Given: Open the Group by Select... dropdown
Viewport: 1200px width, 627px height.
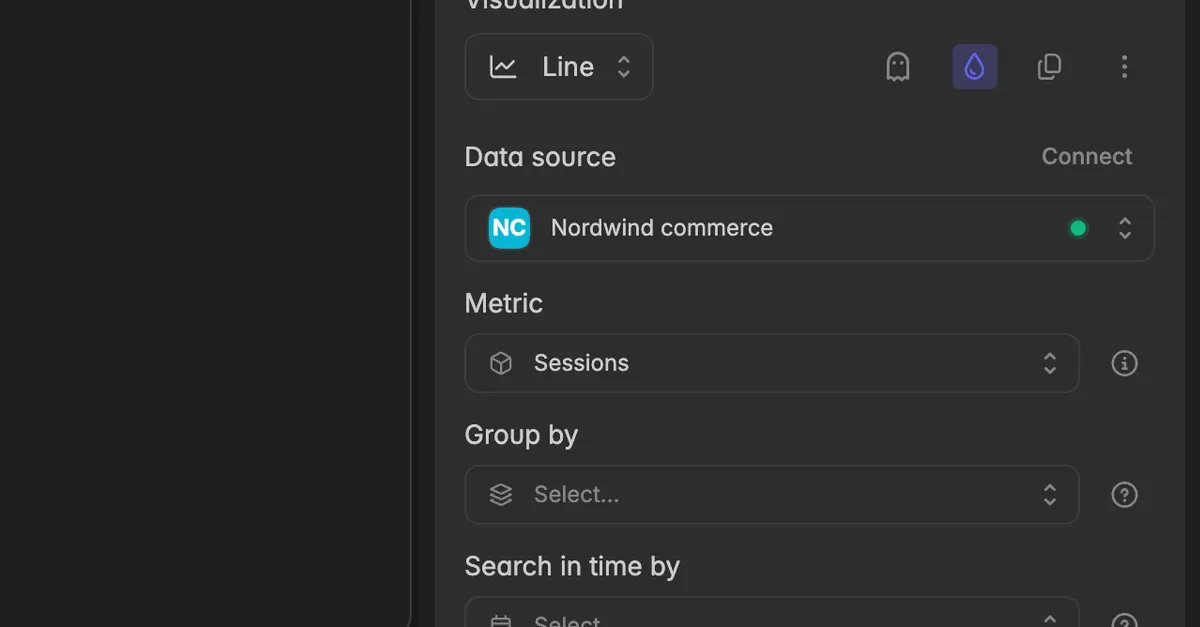Looking at the screenshot, I should point(772,495).
